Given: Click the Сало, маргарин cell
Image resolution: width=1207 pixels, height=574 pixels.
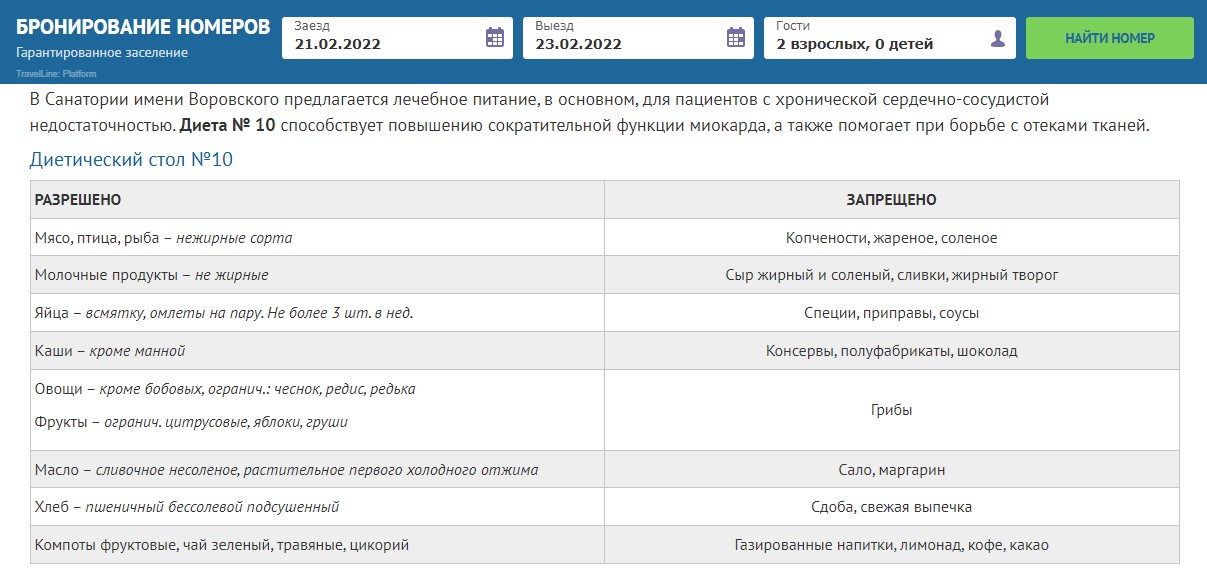Looking at the screenshot, I should click(x=892, y=470).
